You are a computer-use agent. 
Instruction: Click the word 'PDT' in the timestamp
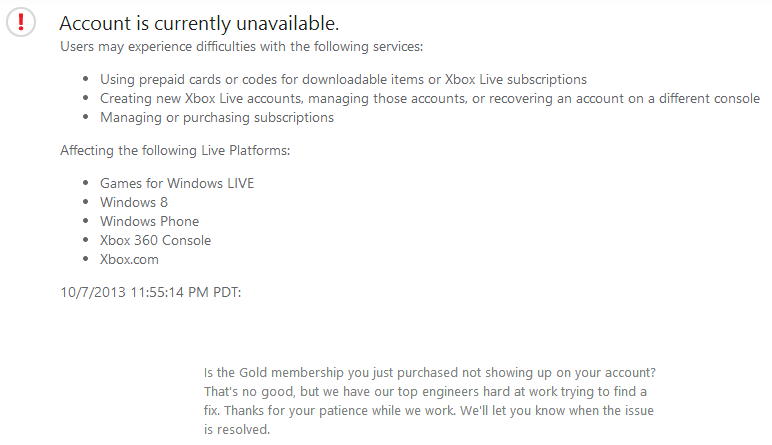pos(224,291)
